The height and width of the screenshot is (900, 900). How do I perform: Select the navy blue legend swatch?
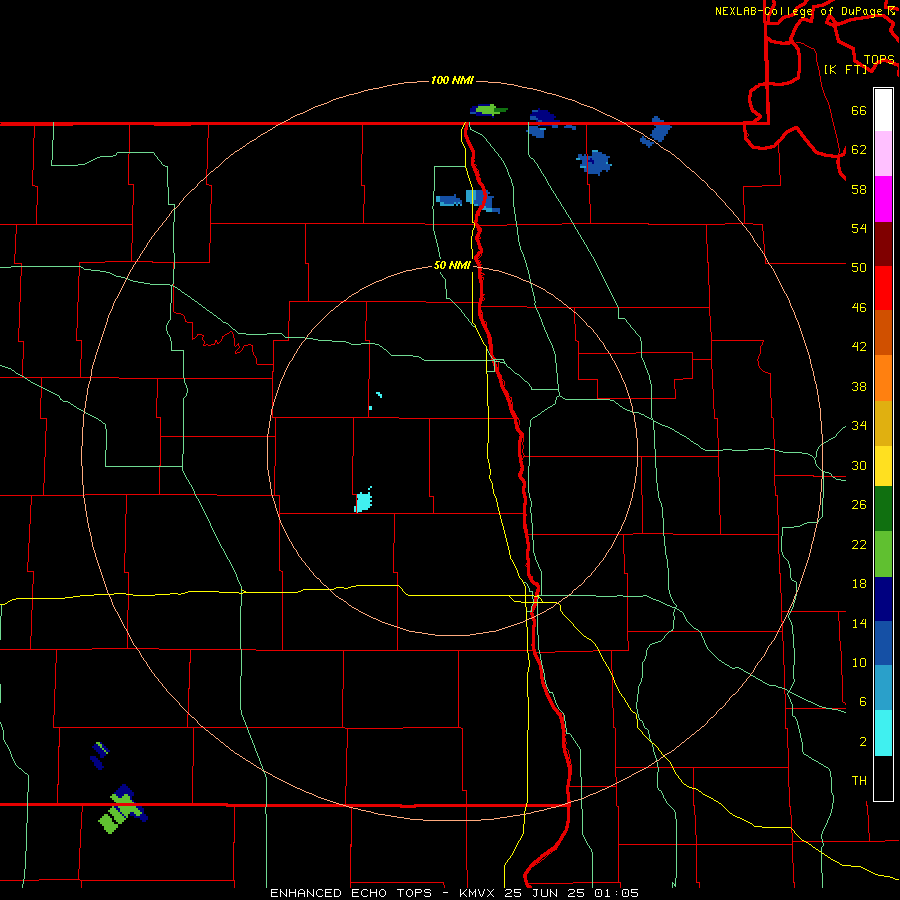pos(883,599)
